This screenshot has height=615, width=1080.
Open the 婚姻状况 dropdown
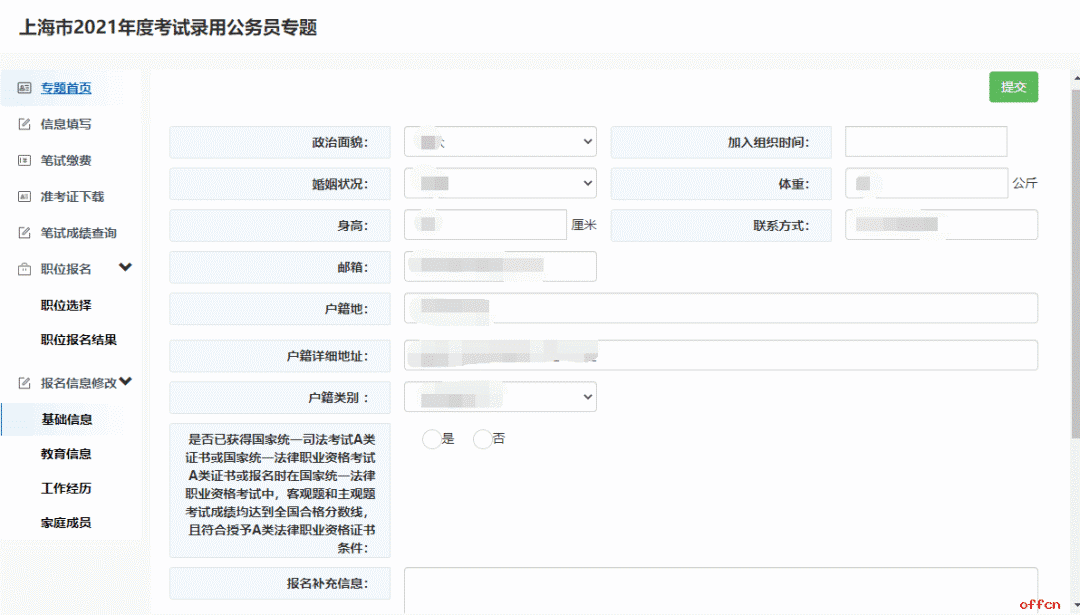[500, 183]
